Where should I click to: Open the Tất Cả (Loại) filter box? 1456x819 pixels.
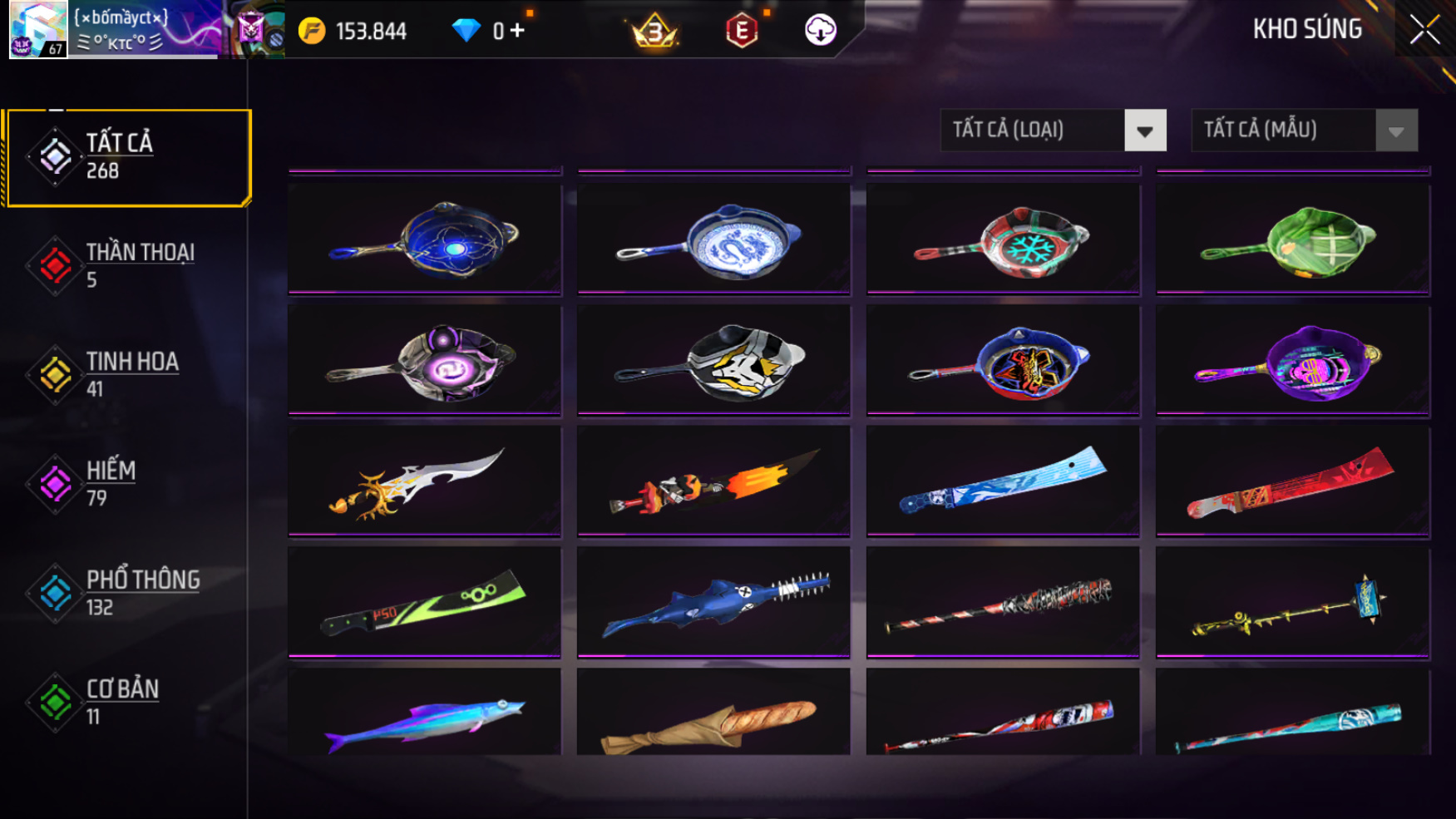tap(1053, 131)
